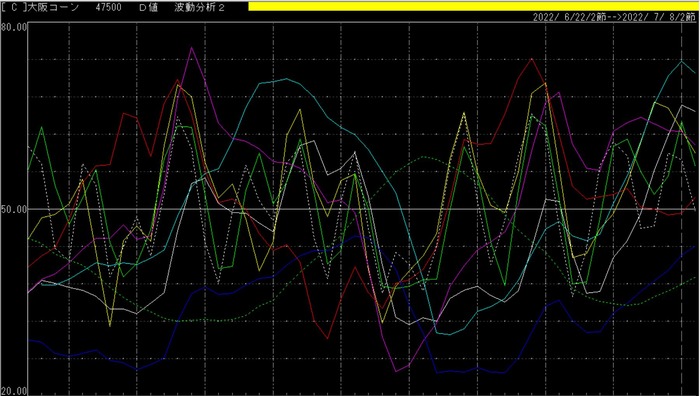Click the 波動分析2 label
The image size is (700, 396).
200,8
